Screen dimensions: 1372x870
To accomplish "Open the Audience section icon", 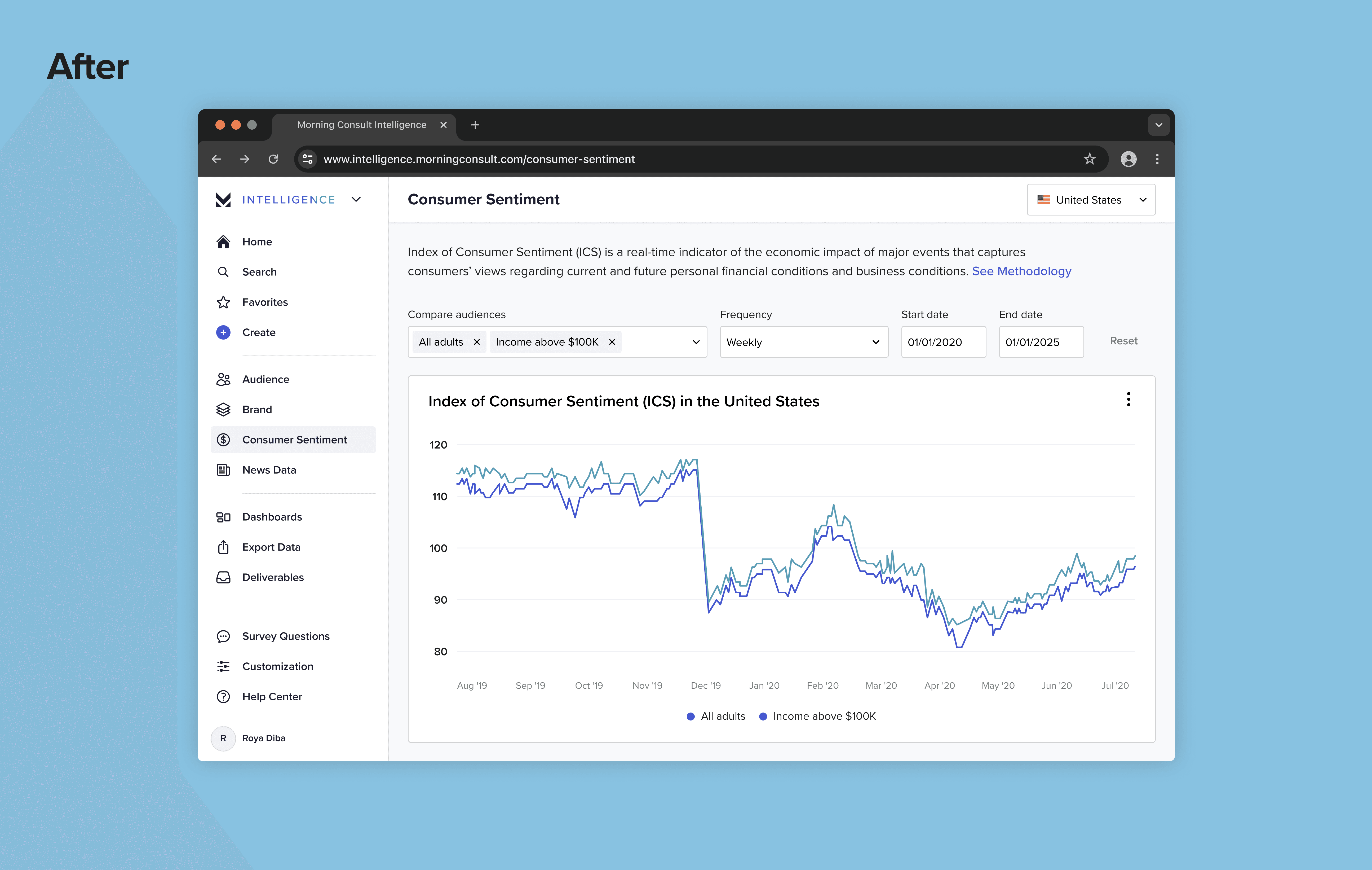I will (223, 379).
